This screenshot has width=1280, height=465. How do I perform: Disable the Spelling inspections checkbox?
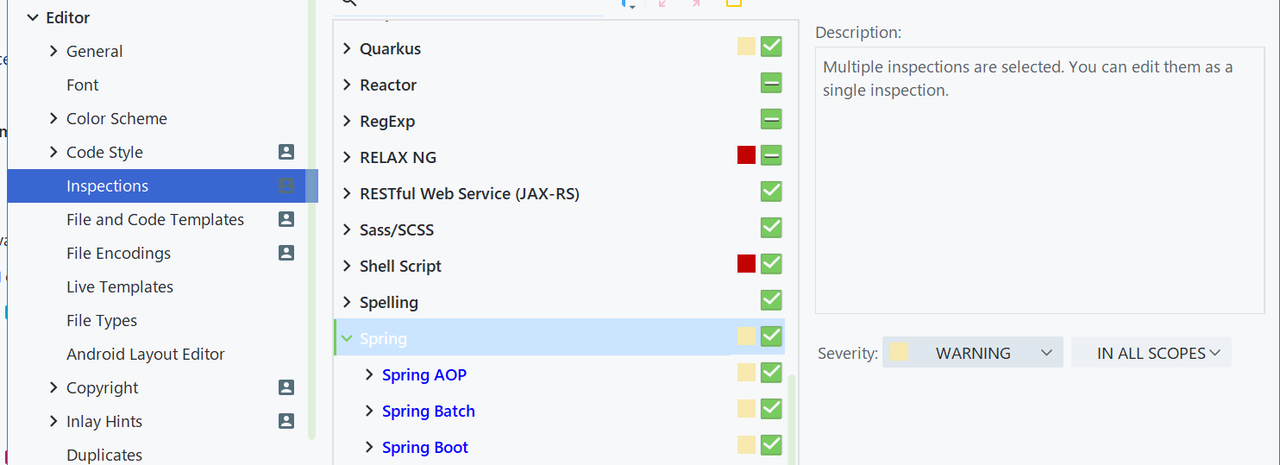(771, 300)
